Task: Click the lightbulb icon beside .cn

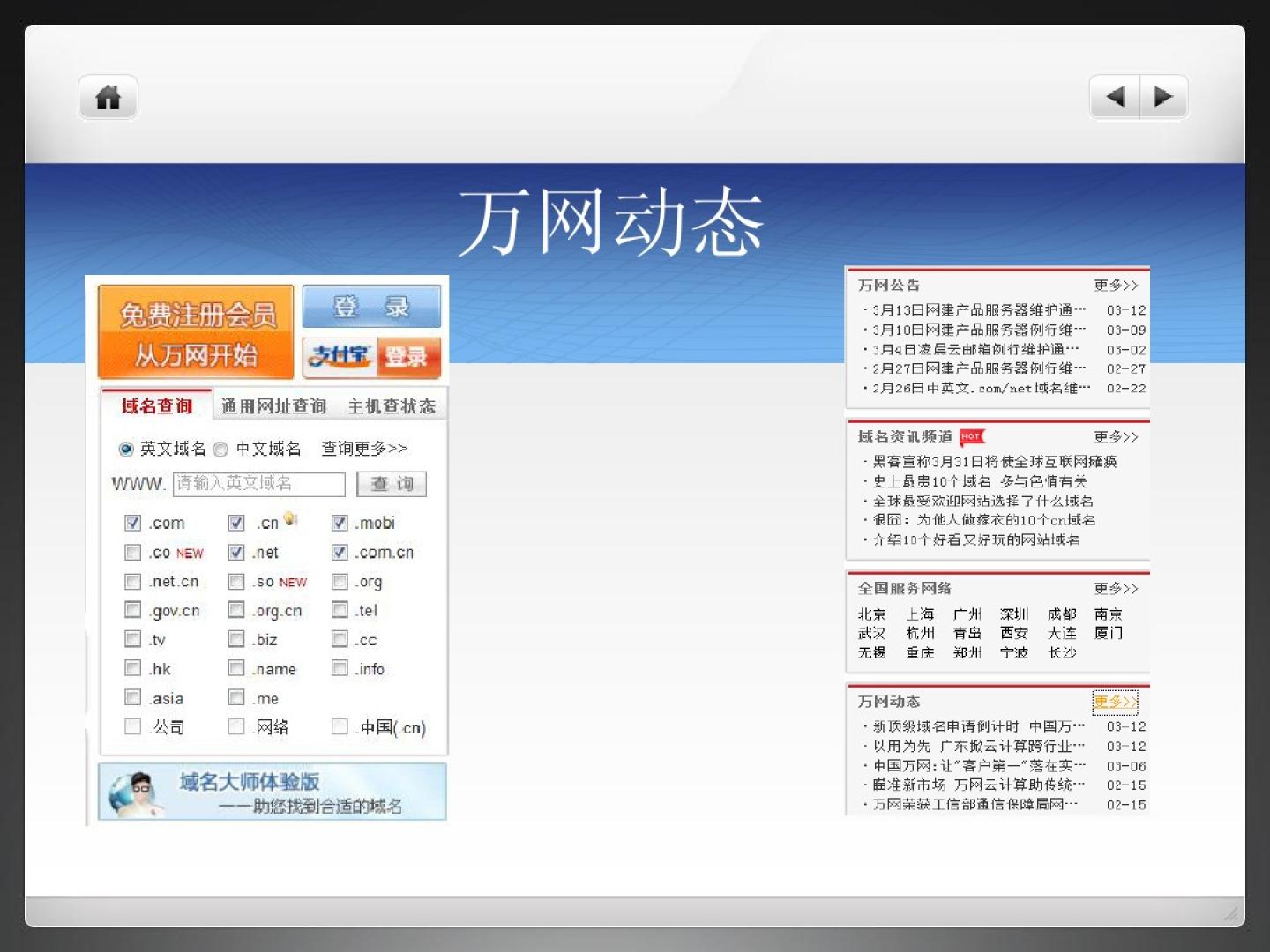Action: point(290,519)
